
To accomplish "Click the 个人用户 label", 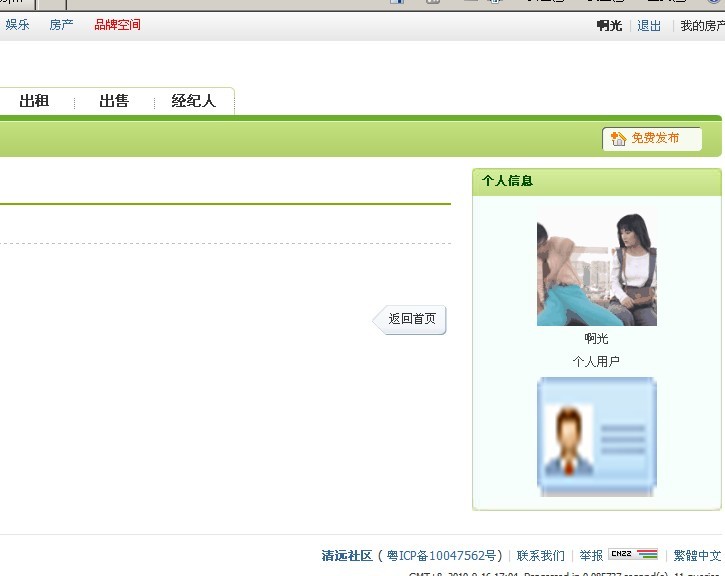I will 596,361.
